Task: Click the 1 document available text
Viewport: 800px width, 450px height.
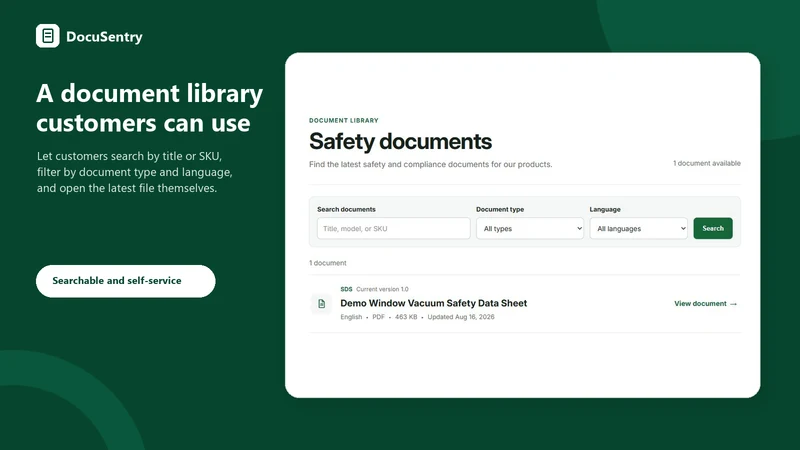Action: [707, 163]
